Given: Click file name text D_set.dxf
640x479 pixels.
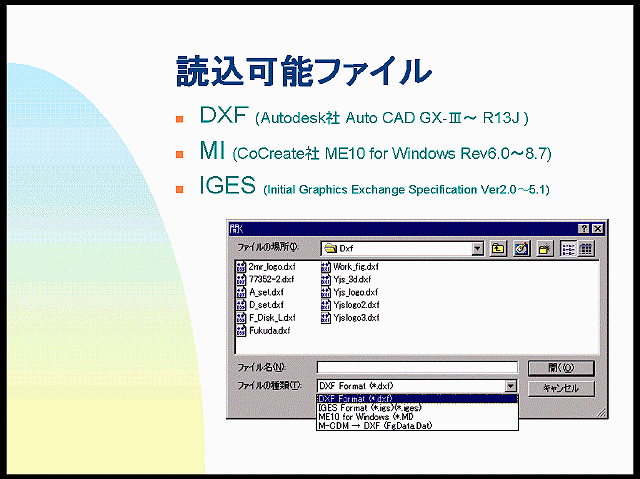Looking at the screenshot, I should pos(266,305).
